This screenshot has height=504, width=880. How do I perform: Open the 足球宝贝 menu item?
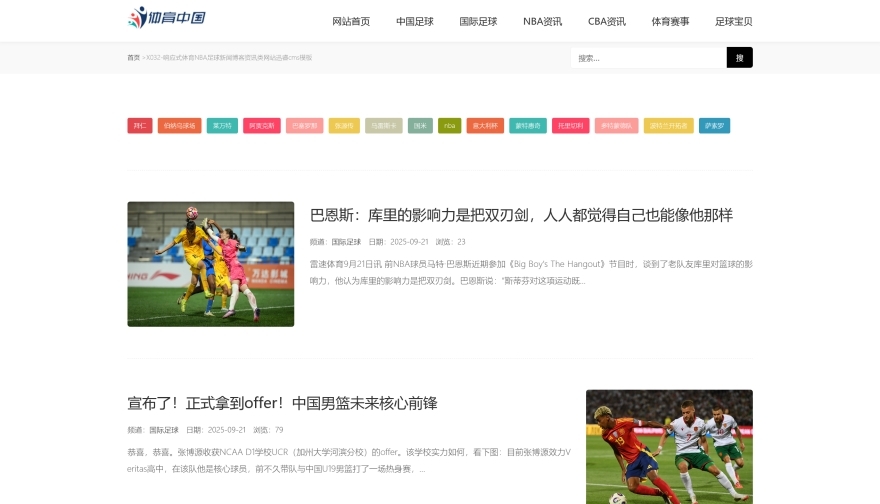click(733, 21)
